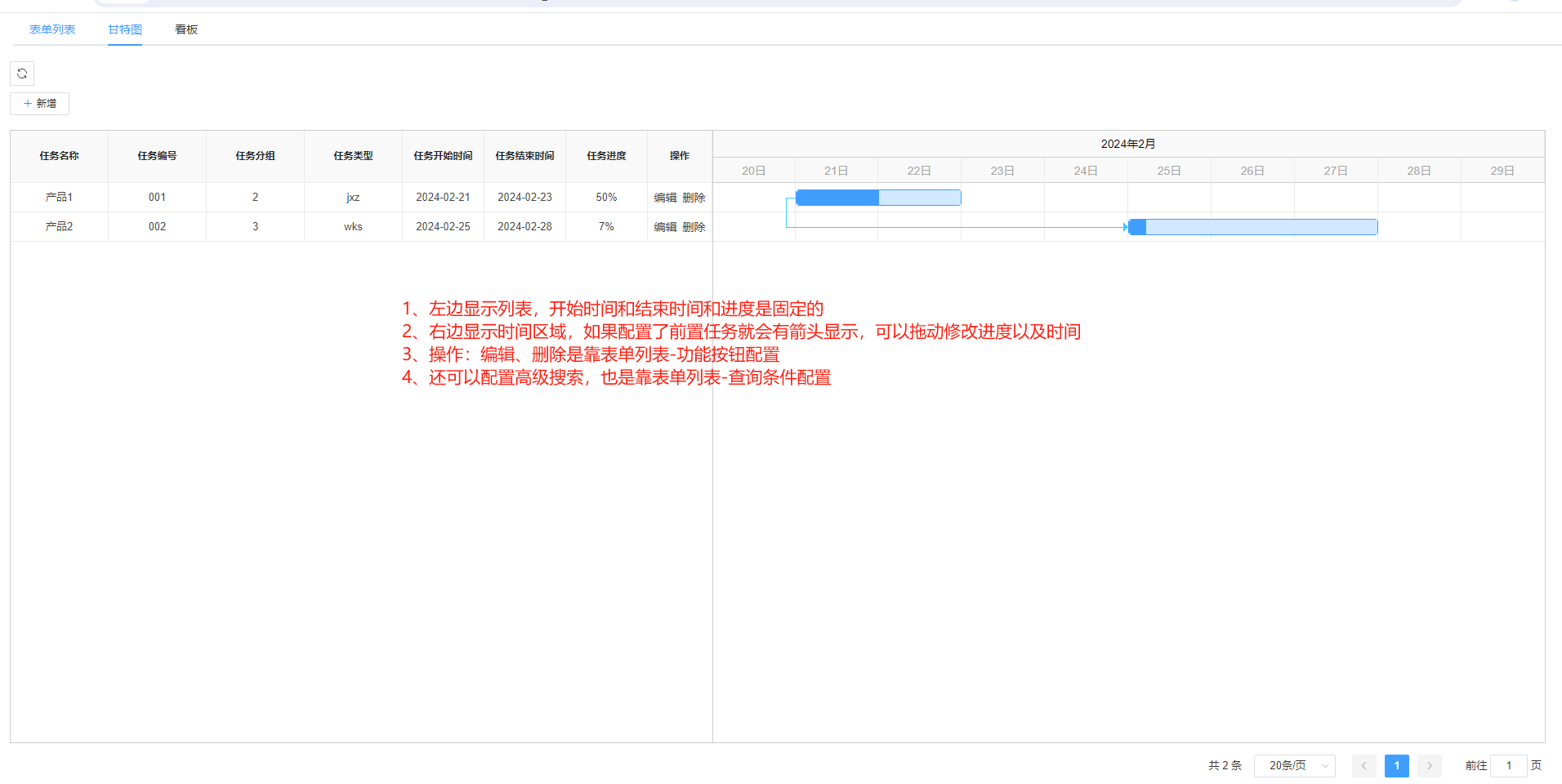1562x784 pixels.
Task: Click the 50% progress cell
Action: pyautogui.click(x=606, y=198)
